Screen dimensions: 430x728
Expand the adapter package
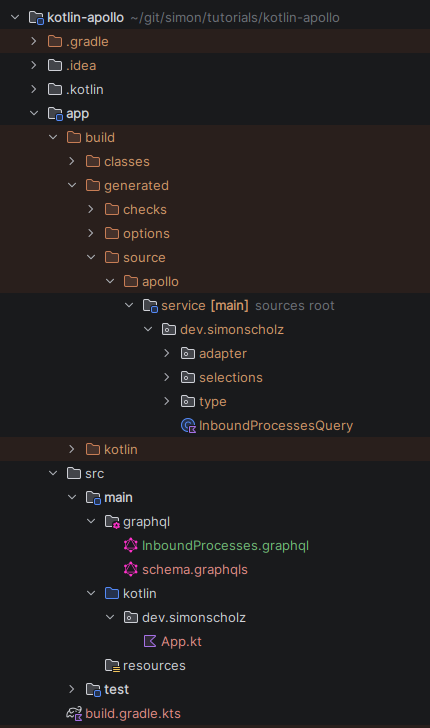pos(167,353)
